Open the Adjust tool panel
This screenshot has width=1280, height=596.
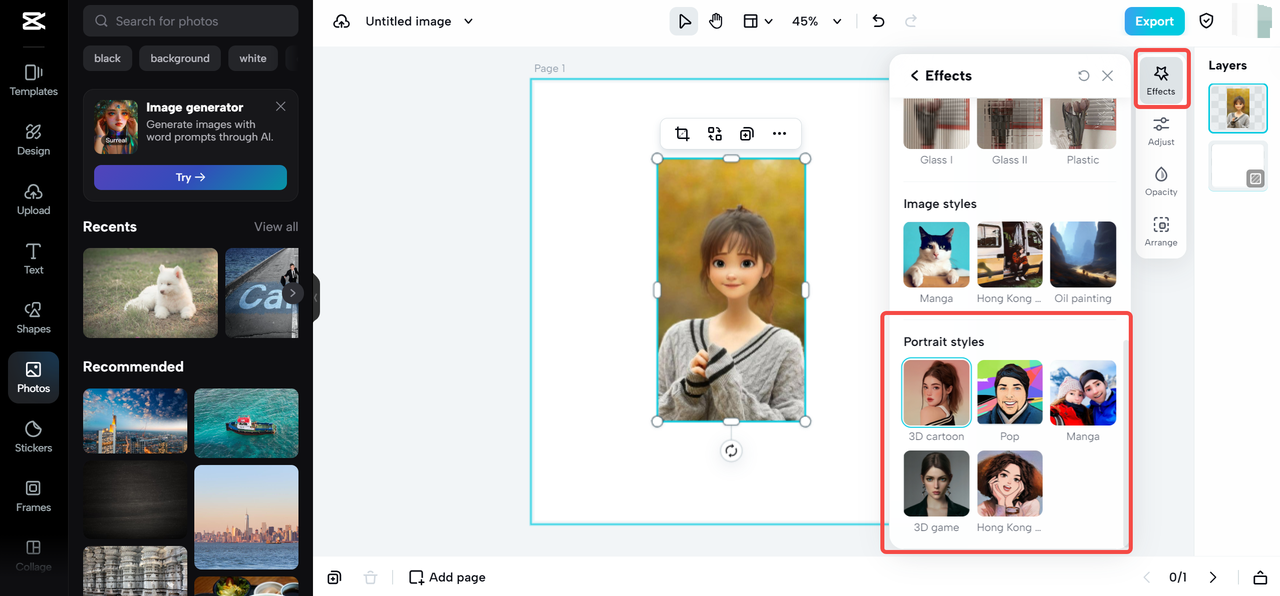pyautogui.click(x=1161, y=131)
